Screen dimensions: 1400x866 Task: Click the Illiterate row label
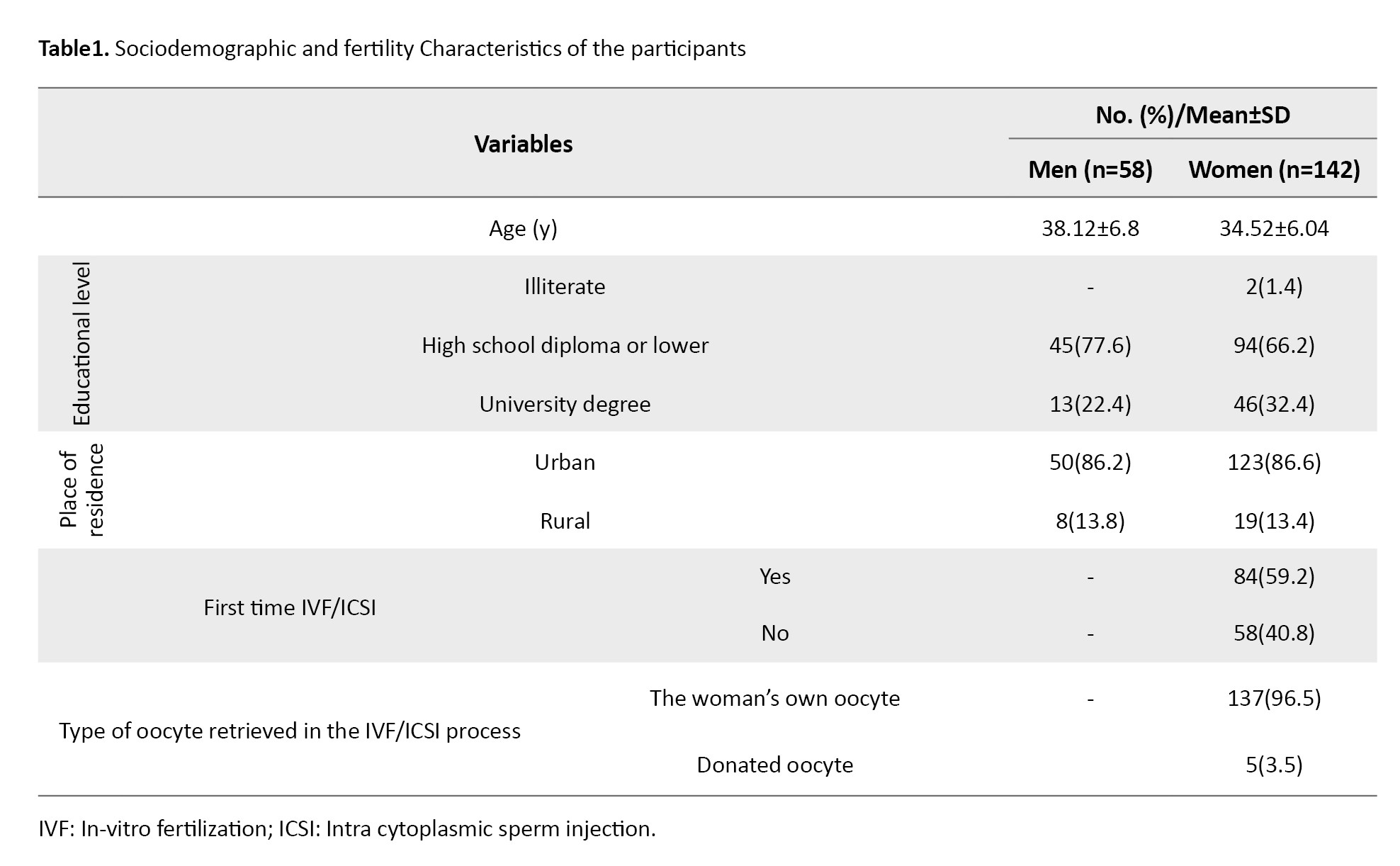point(565,287)
